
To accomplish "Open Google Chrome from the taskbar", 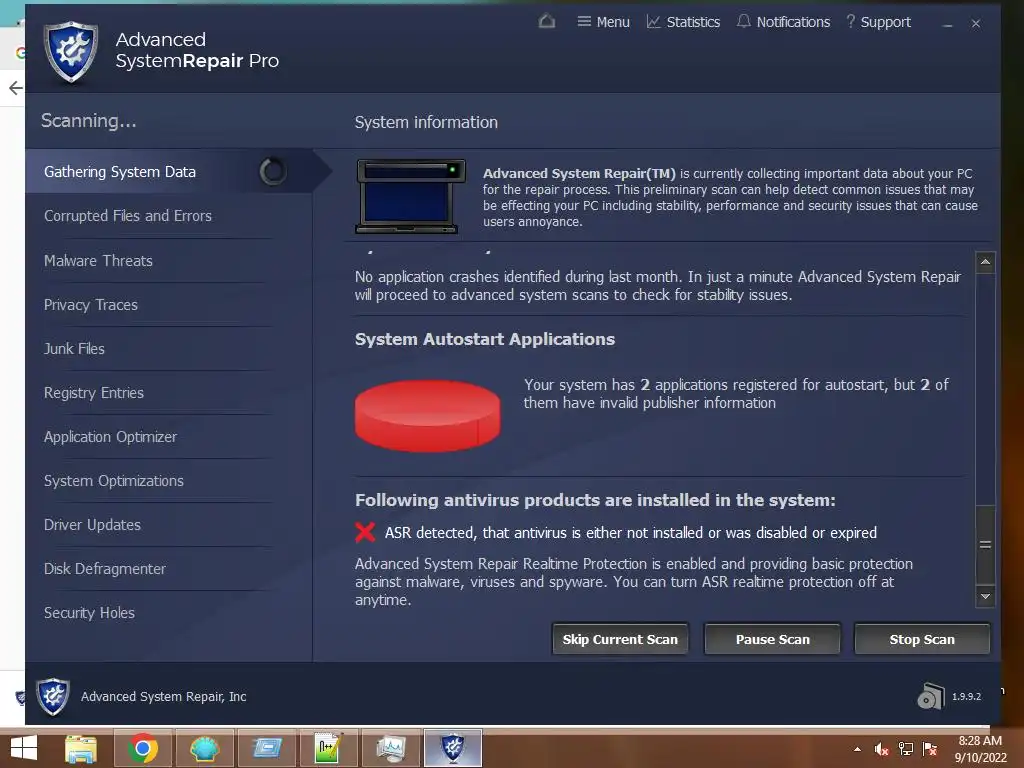I will [x=143, y=748].
